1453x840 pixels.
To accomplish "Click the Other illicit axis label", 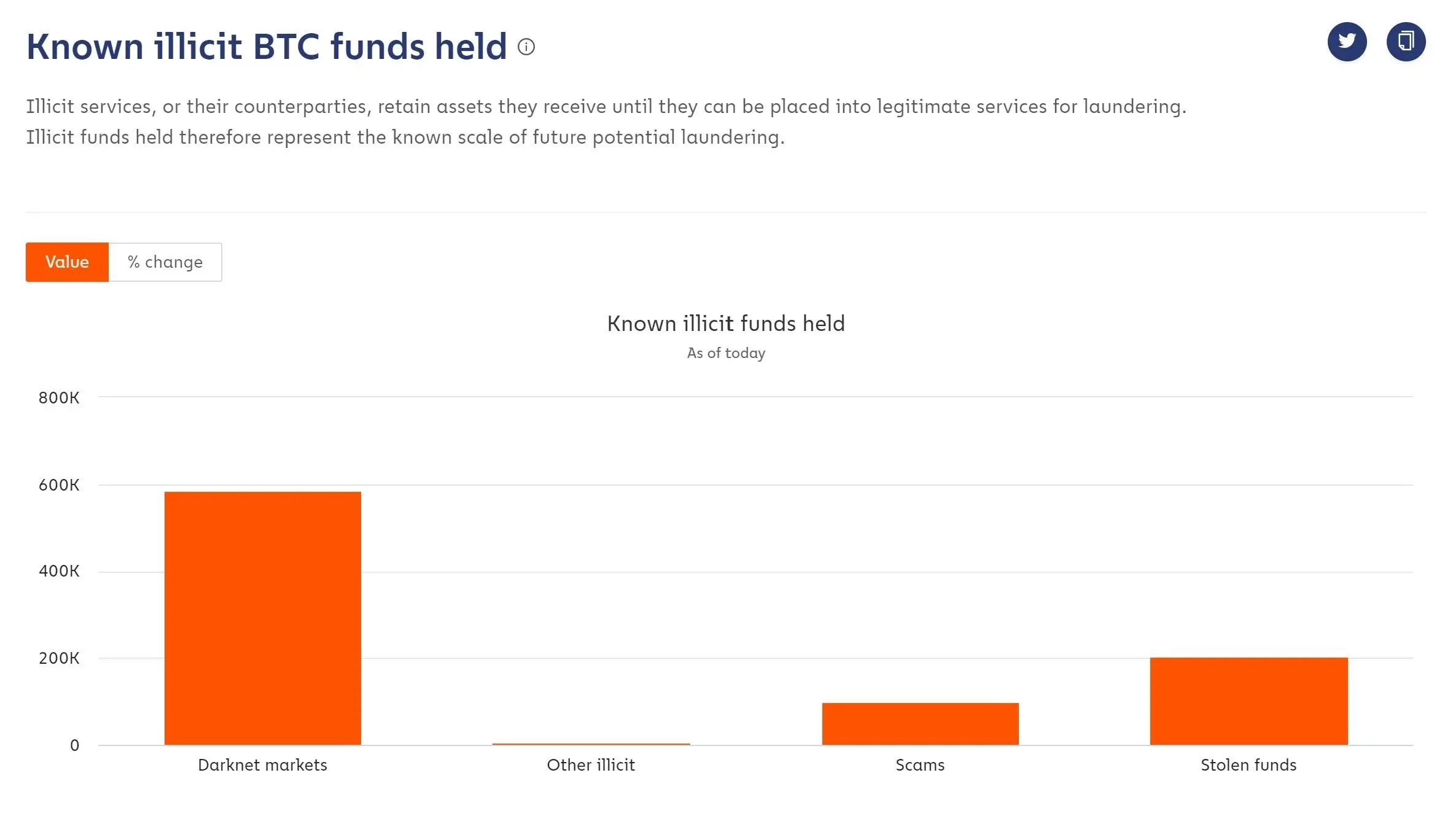I will tap(591, 765).
